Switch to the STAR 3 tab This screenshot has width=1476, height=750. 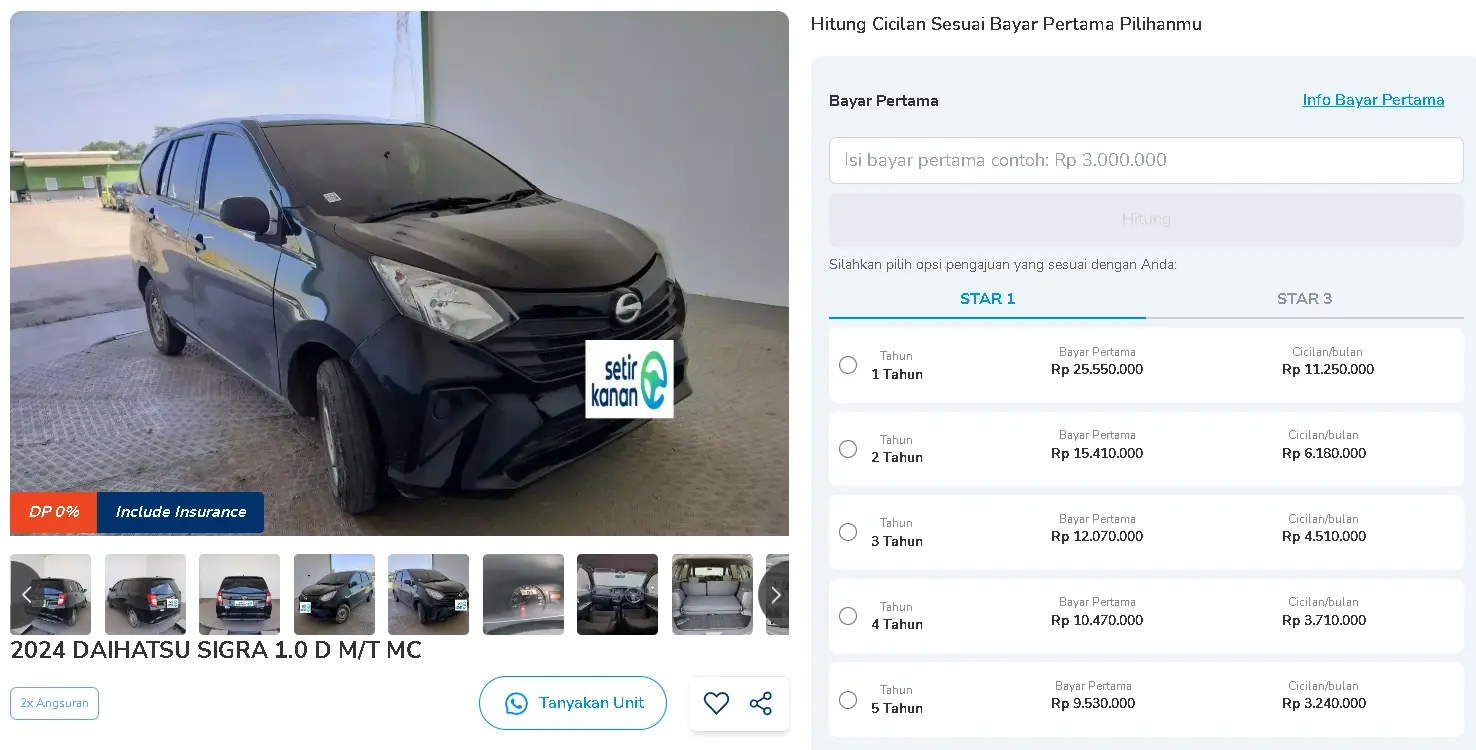tap(1304, 298)
